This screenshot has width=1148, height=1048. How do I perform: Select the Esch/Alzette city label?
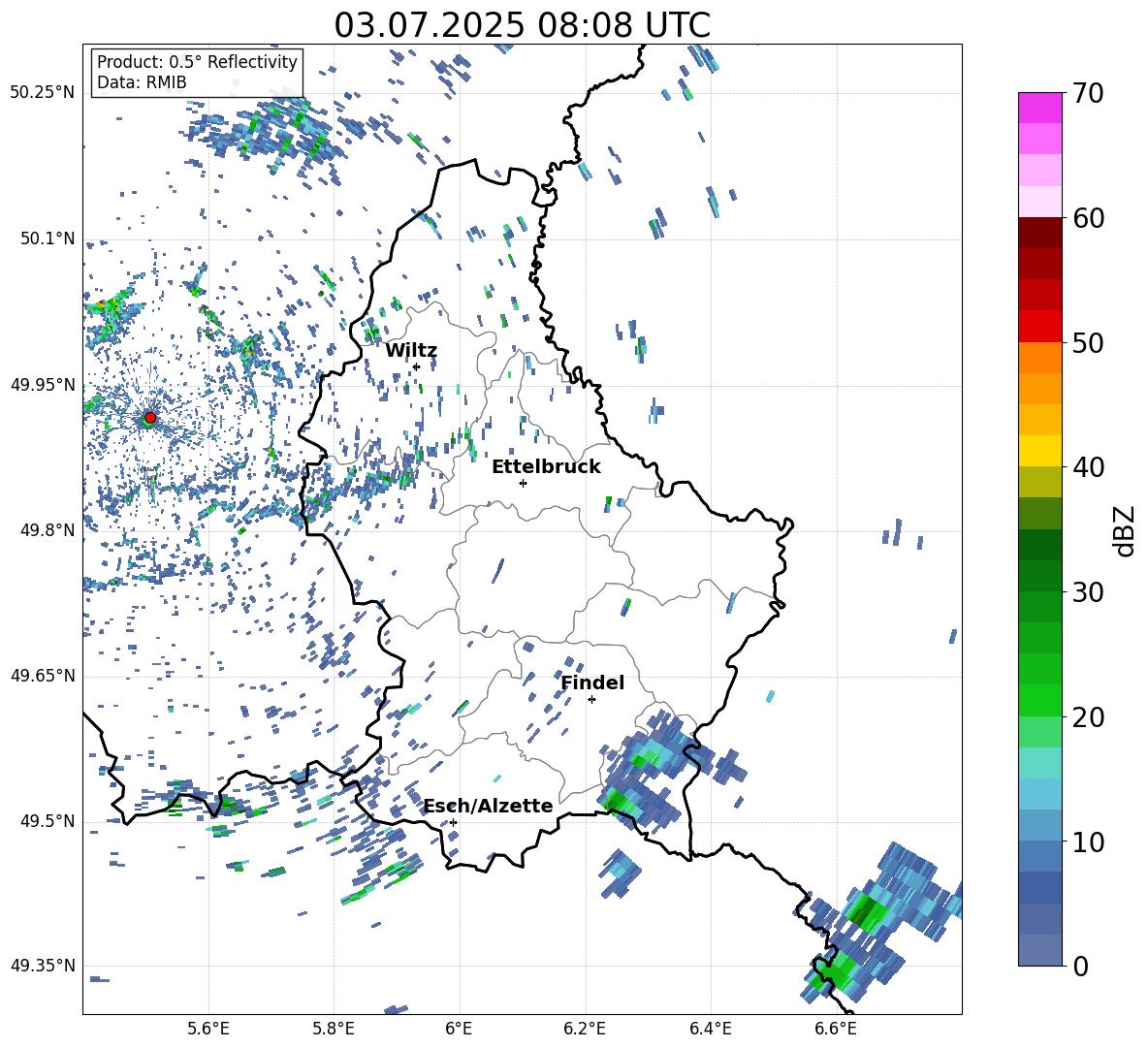point(489,807)
